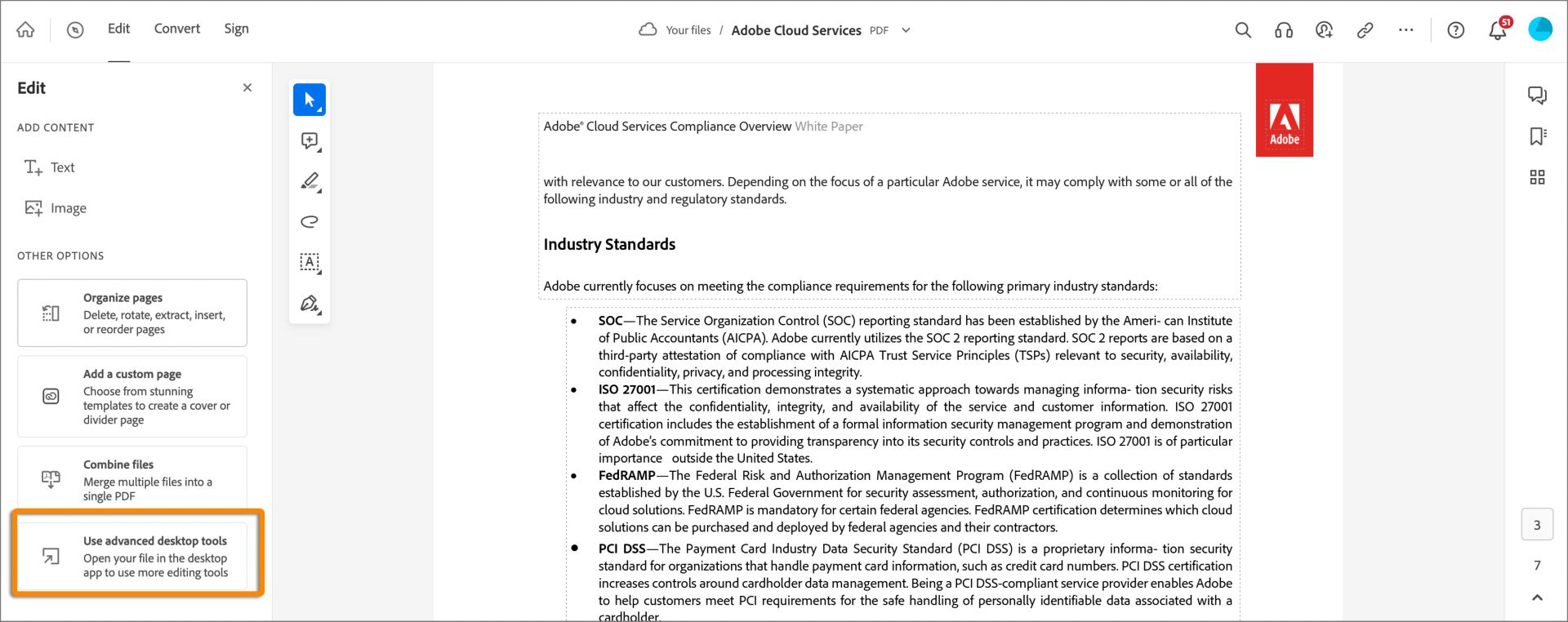Screen dimensions: 1568x622
Task: Copy link using the chain icon
Action: (1365, 30)
